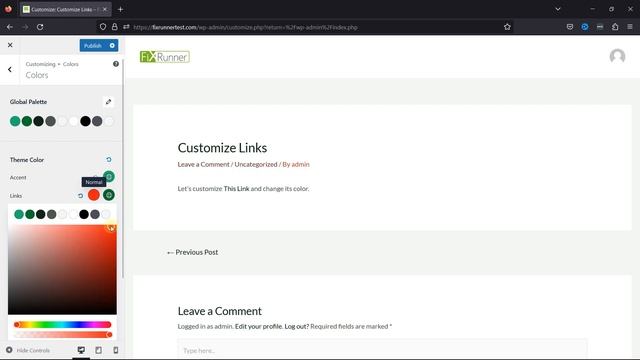Close the Customizer with the X icon
This screenshot has height=360, width=640.
pos(10,45)
